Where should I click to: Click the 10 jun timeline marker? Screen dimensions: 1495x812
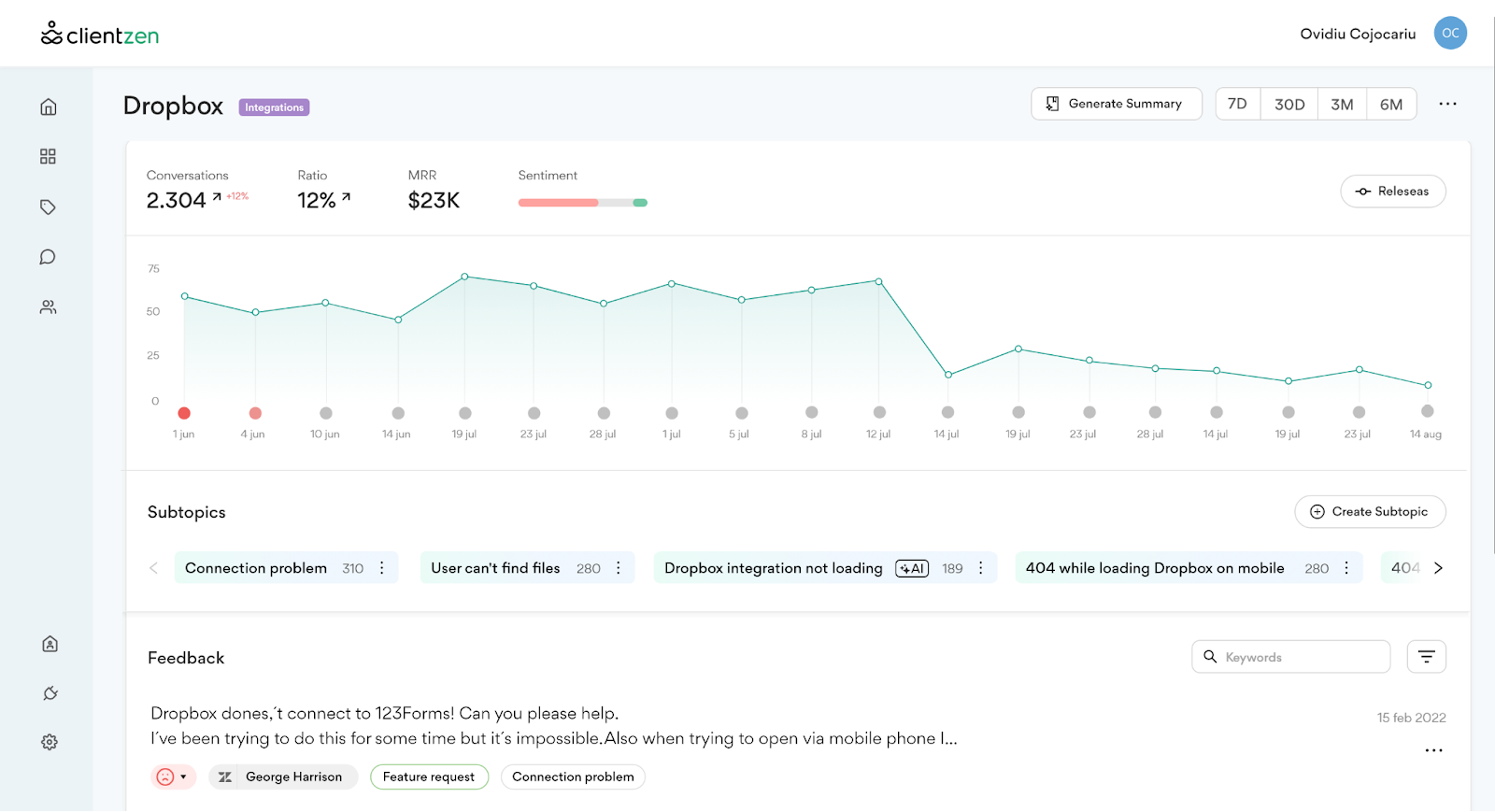coord(325,413)
